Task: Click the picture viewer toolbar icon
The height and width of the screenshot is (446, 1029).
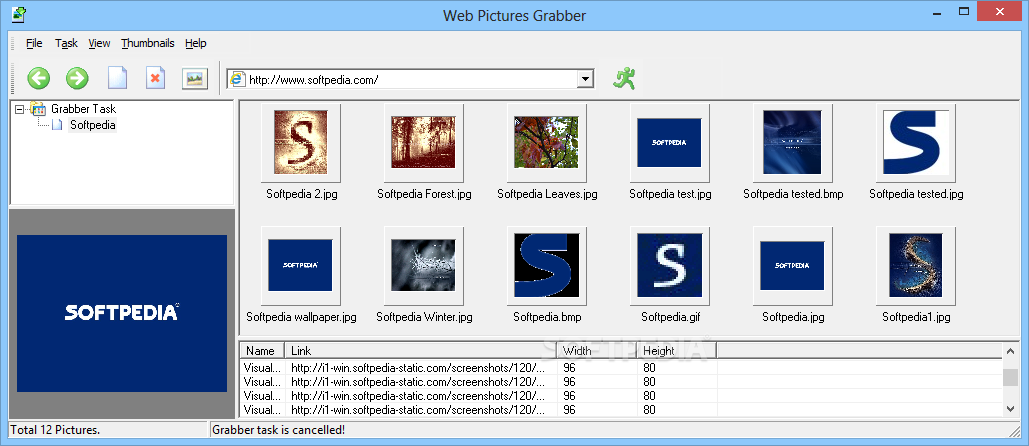Action: coord(195,79)
